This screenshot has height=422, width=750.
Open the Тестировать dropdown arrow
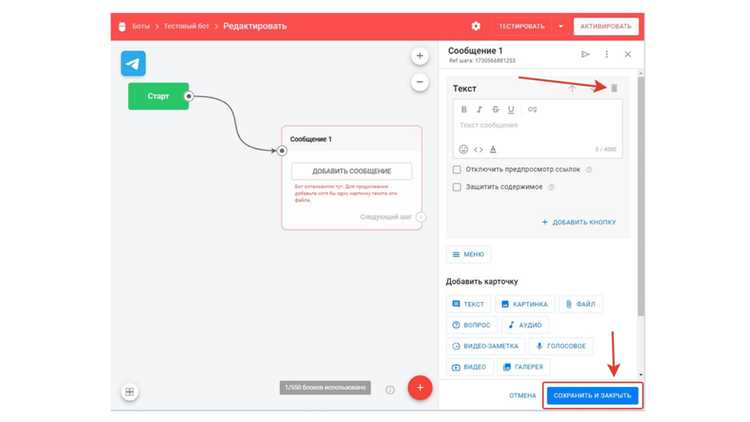coord(561,26)
